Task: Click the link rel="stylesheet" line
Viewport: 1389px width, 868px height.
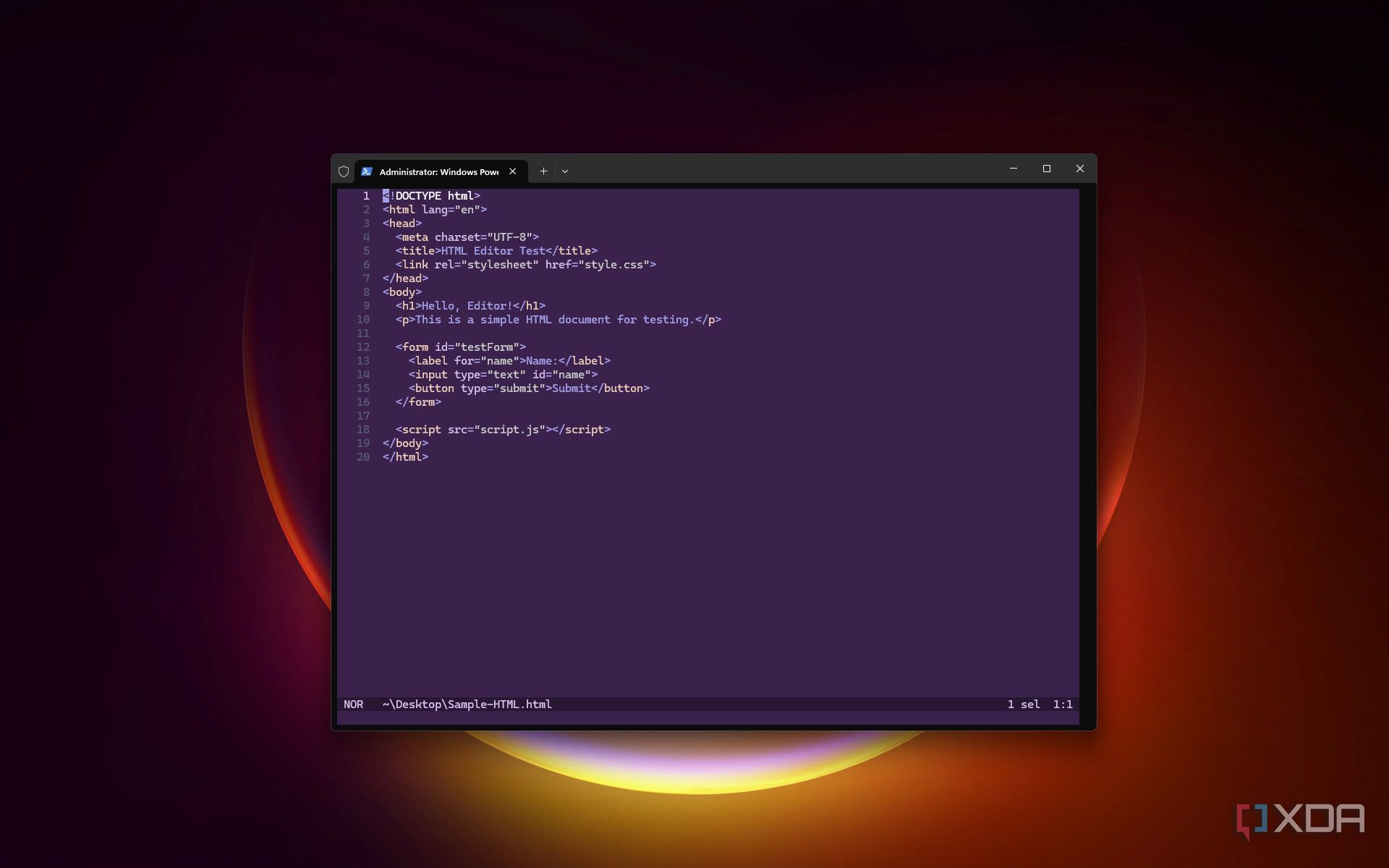Action: click(526, 265)
